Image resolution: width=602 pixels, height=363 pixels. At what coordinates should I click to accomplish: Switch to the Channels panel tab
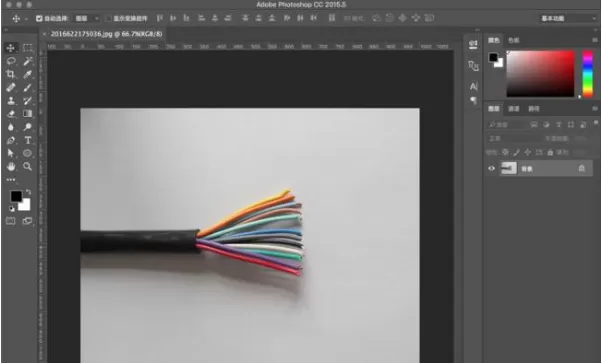(x=513, y=109)
